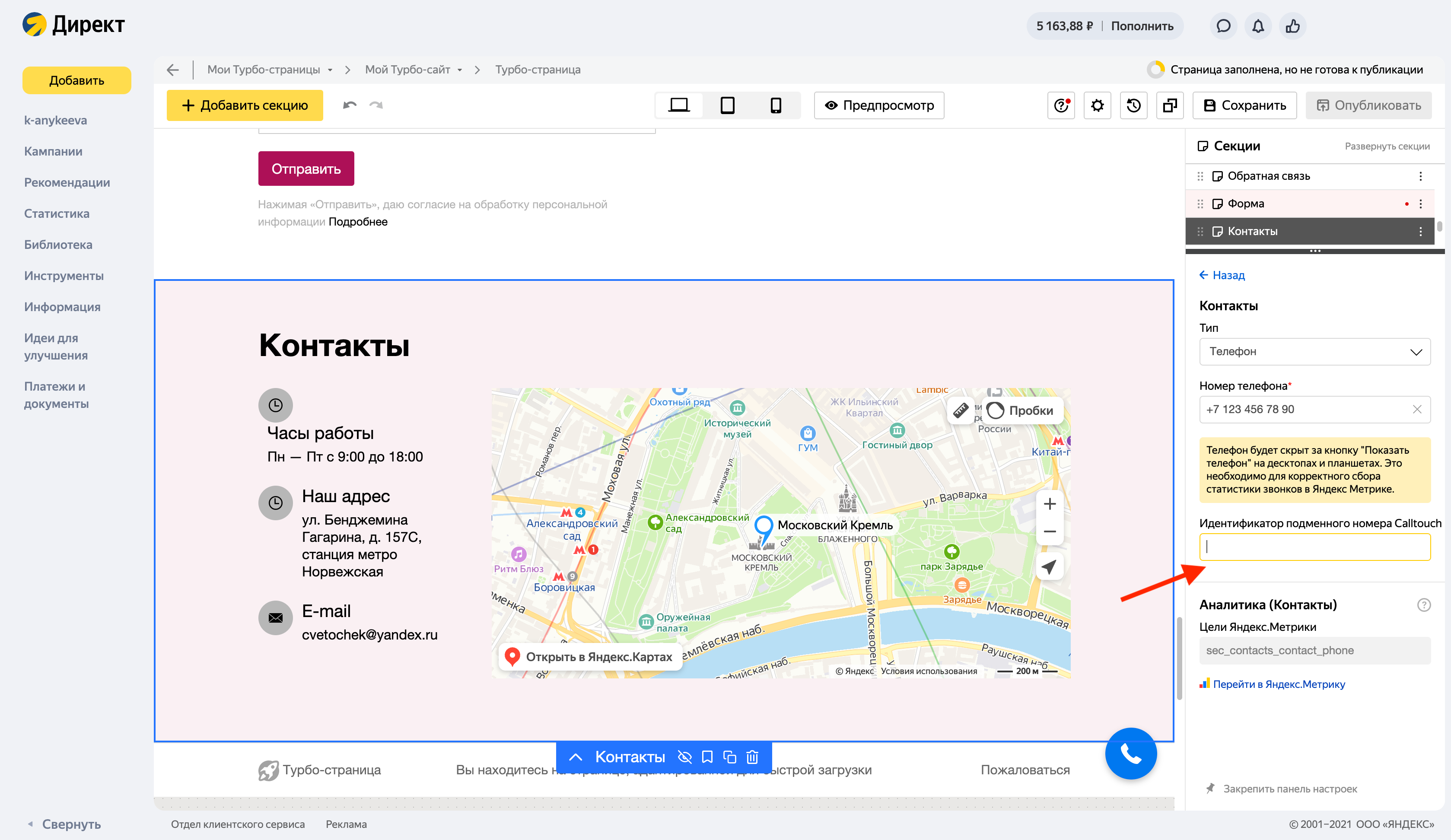Switch to mobile phone view
Screen dimensions: 1451x840
click(776, 105)
